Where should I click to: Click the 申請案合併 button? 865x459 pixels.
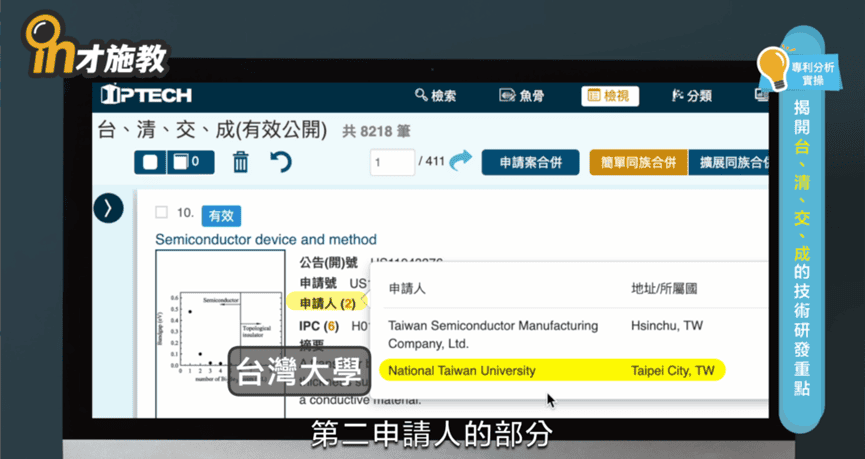[x=530, y=162]
